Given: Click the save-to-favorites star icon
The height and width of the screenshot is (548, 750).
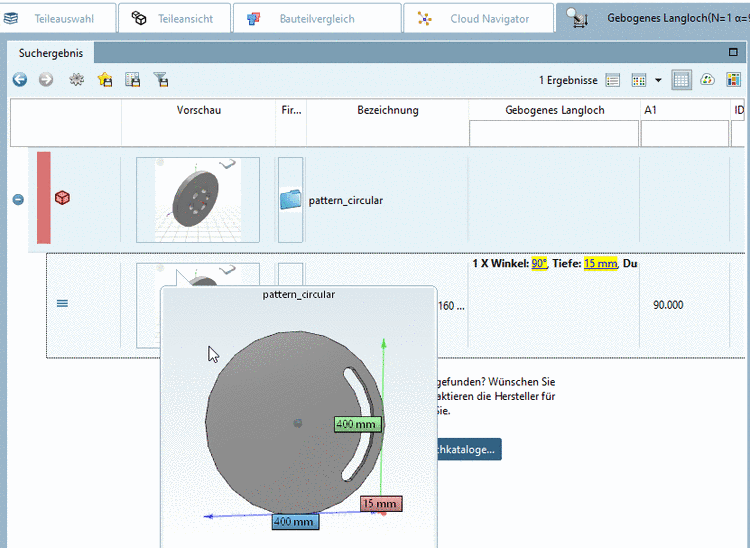Looking at the screenshot, I should tap(105, 79).
